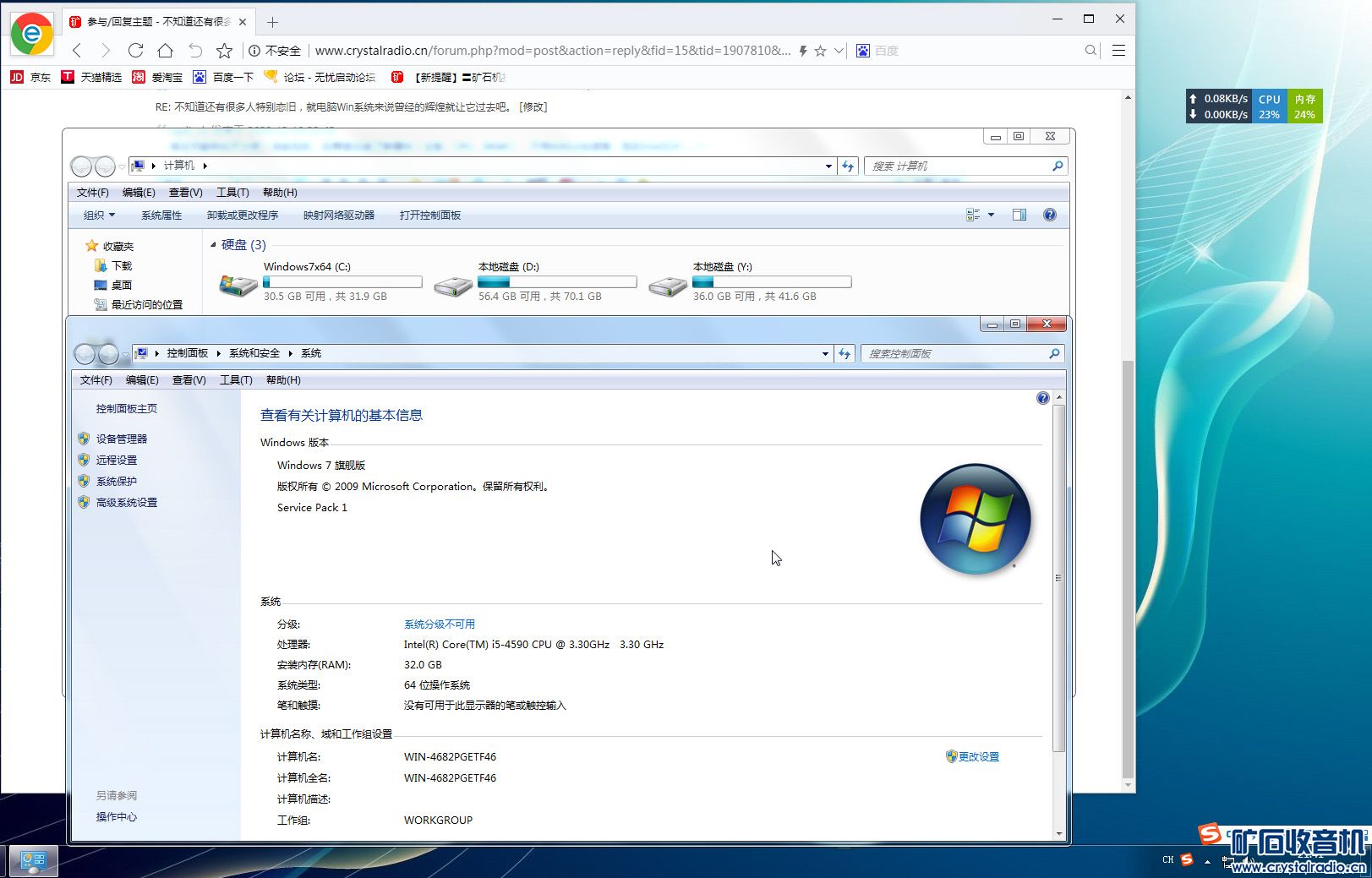Screen dimensions: 1372x878
Task: Click the help icon in 计算机 toolbar
Action: coord(1050,215)
